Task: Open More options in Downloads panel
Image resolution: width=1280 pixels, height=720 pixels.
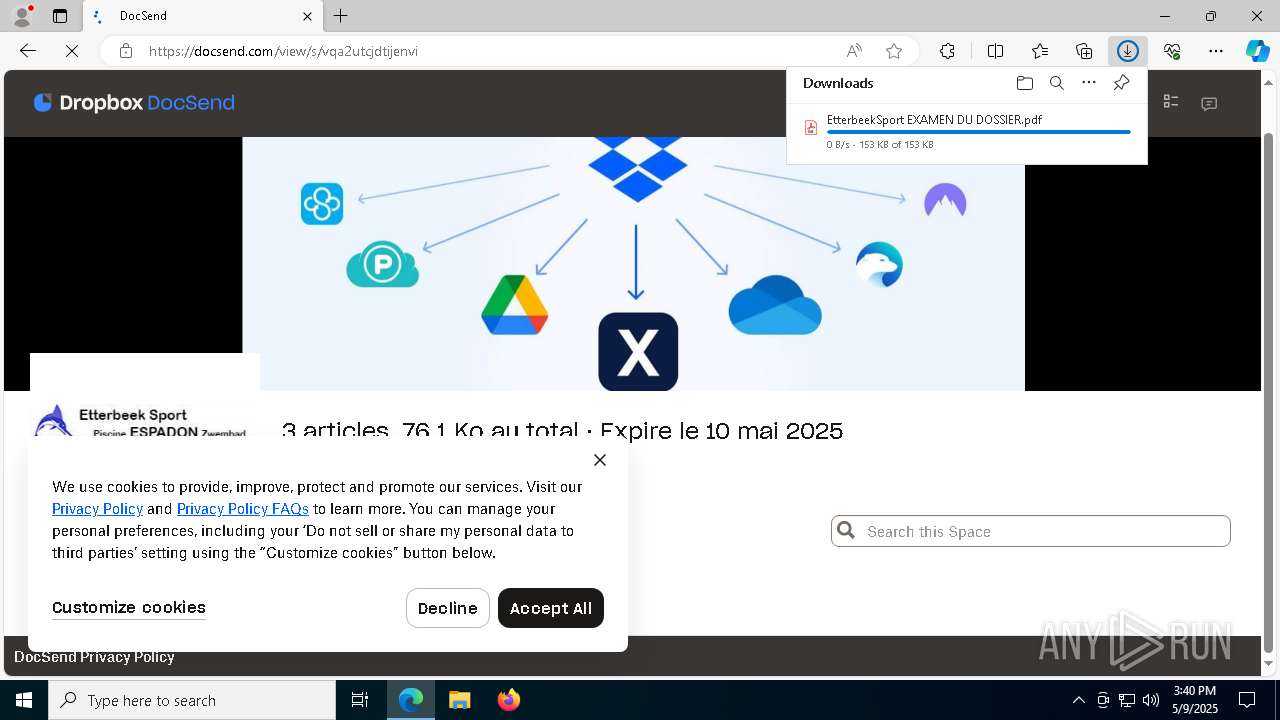Action: (1089, 83)
